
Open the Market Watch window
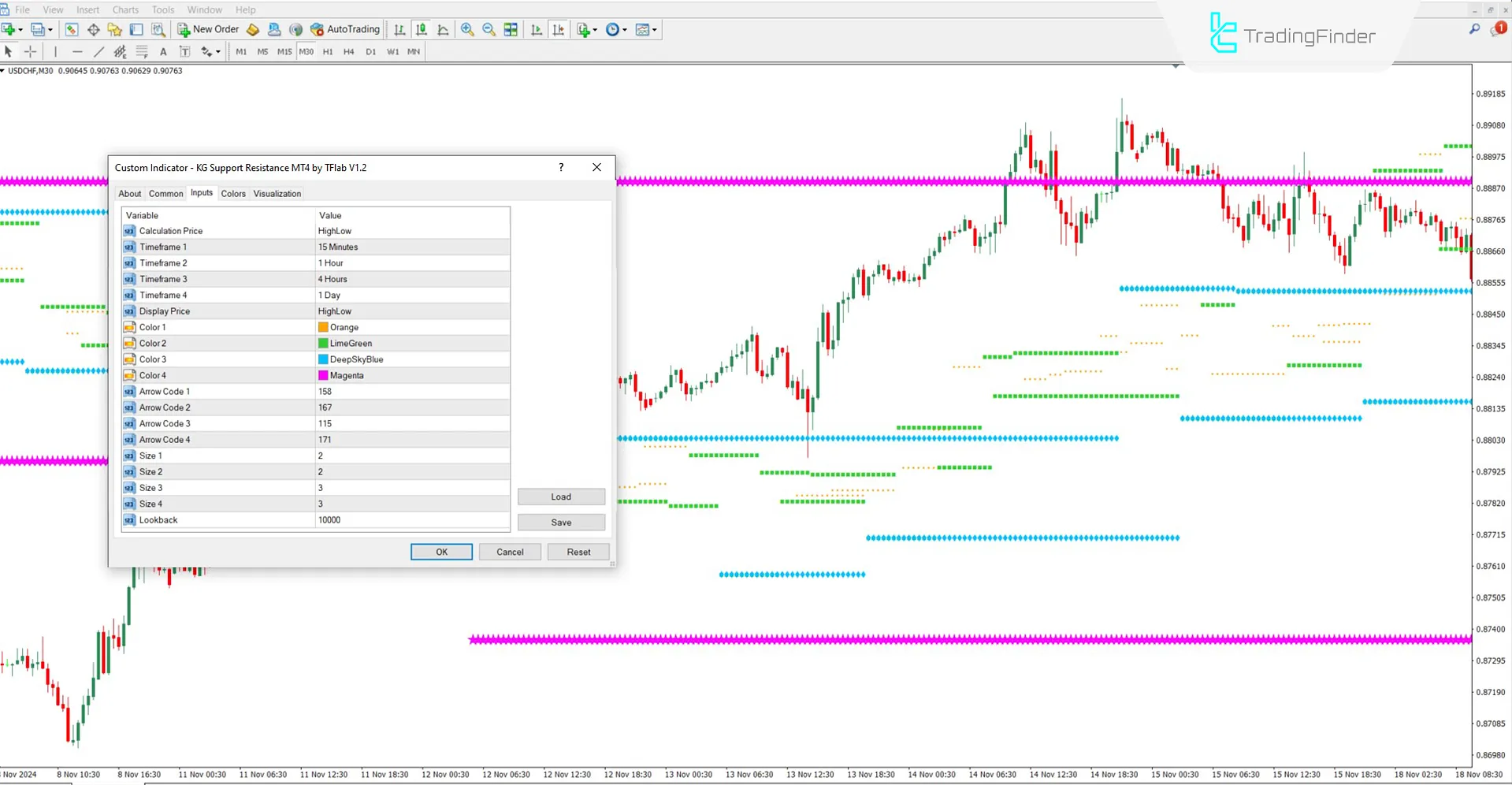click(70, 29)
